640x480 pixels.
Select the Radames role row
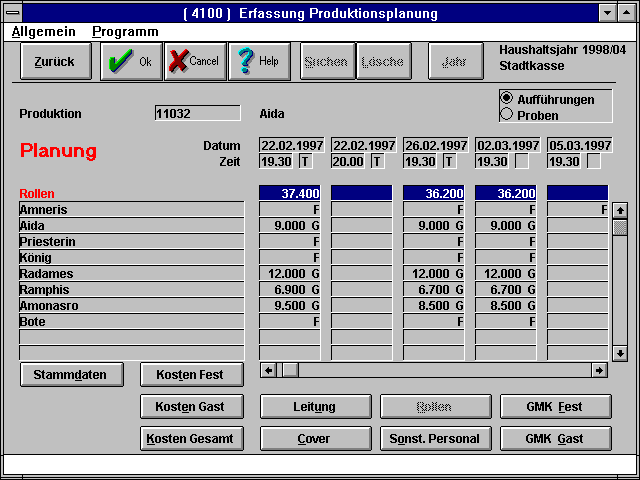[130, 274]
